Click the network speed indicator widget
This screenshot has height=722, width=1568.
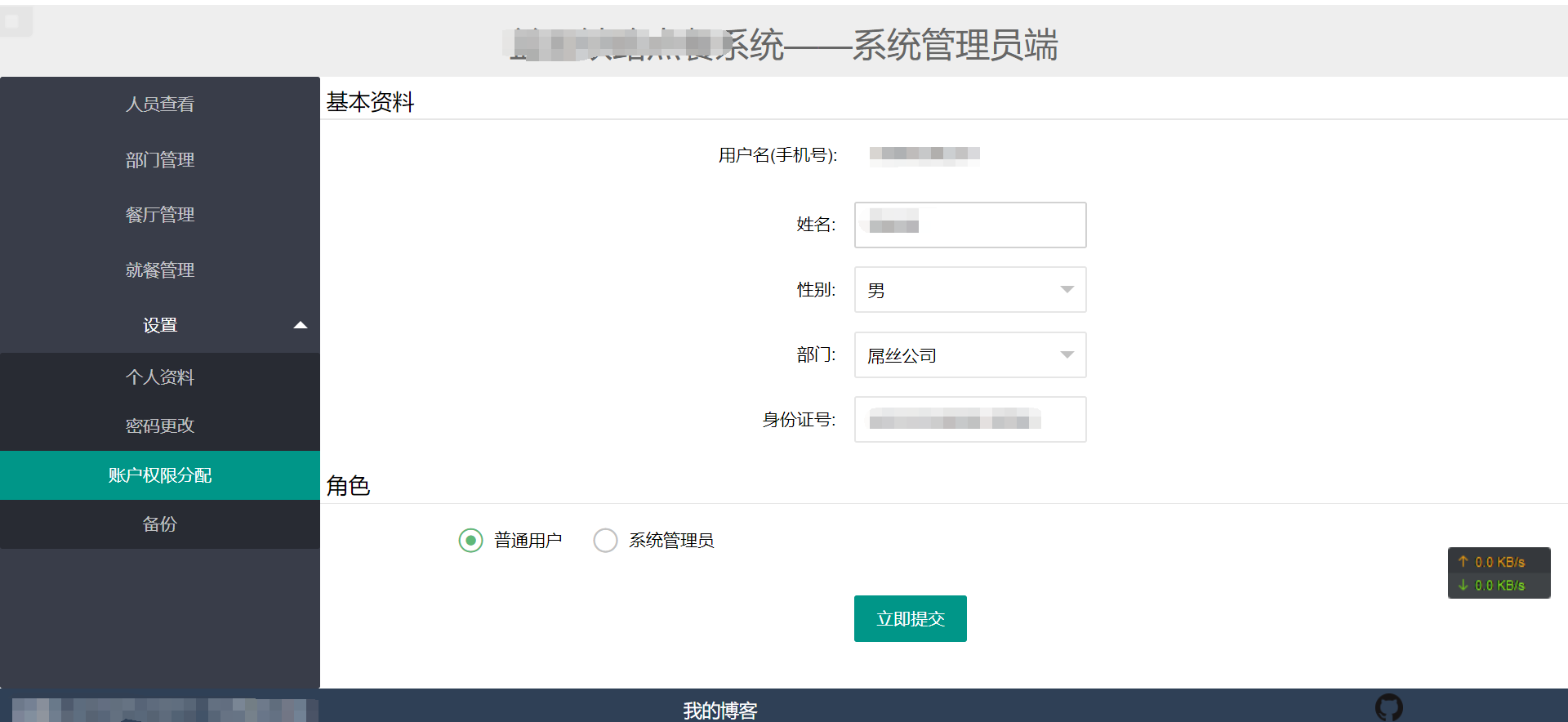point(1499,573)
